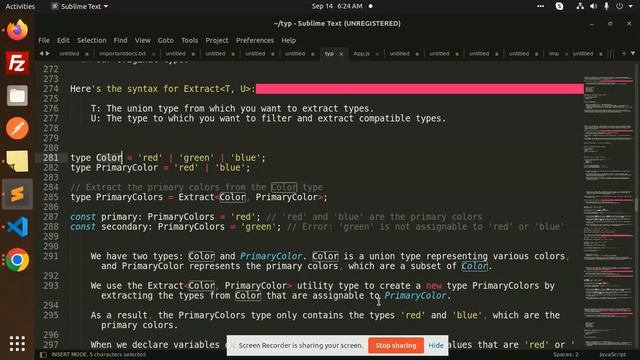Click the Skype tray icon

(x=560, y=6)
